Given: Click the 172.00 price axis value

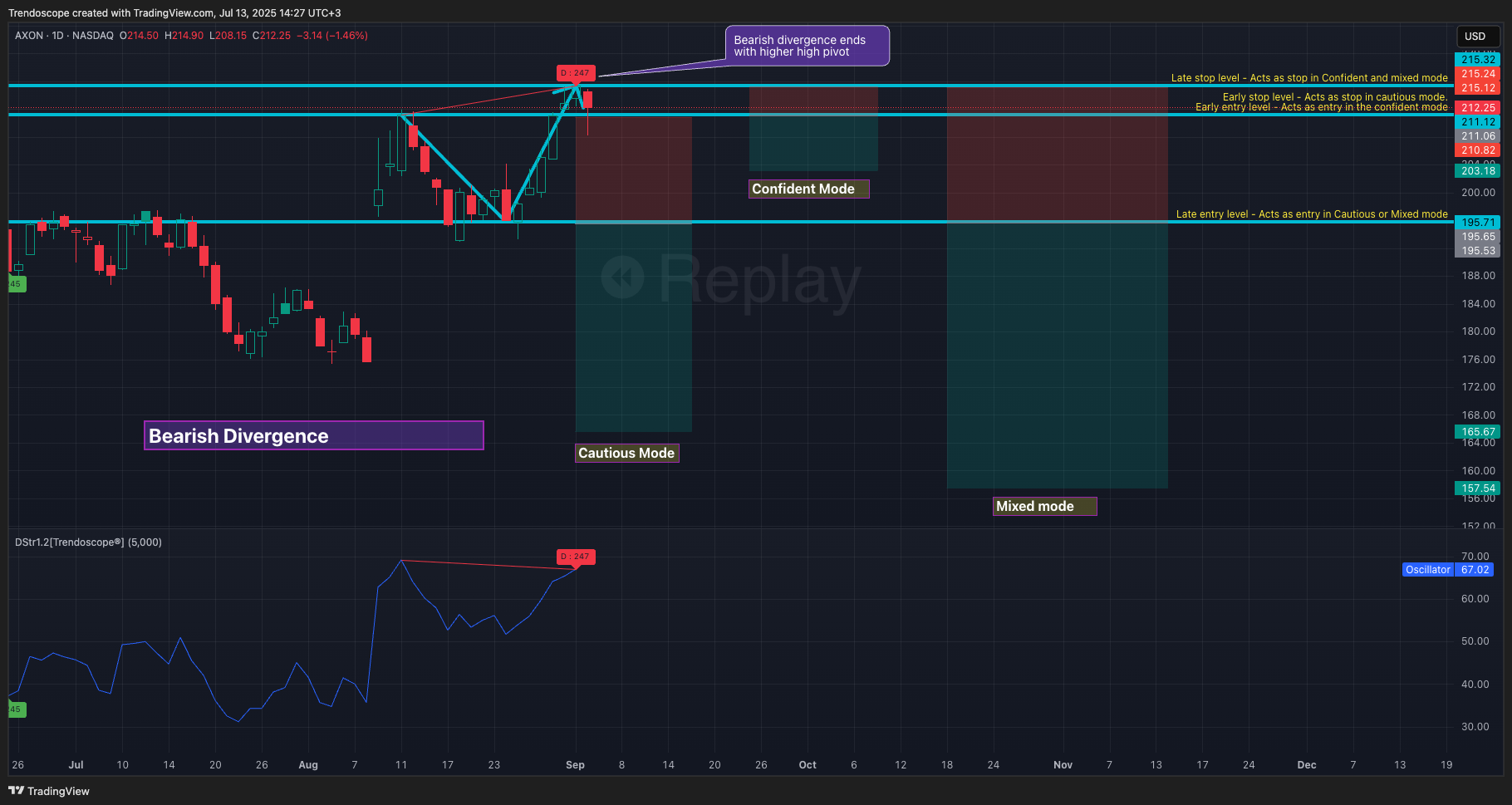Looking at the screenshot, I should coord(1478,387).
